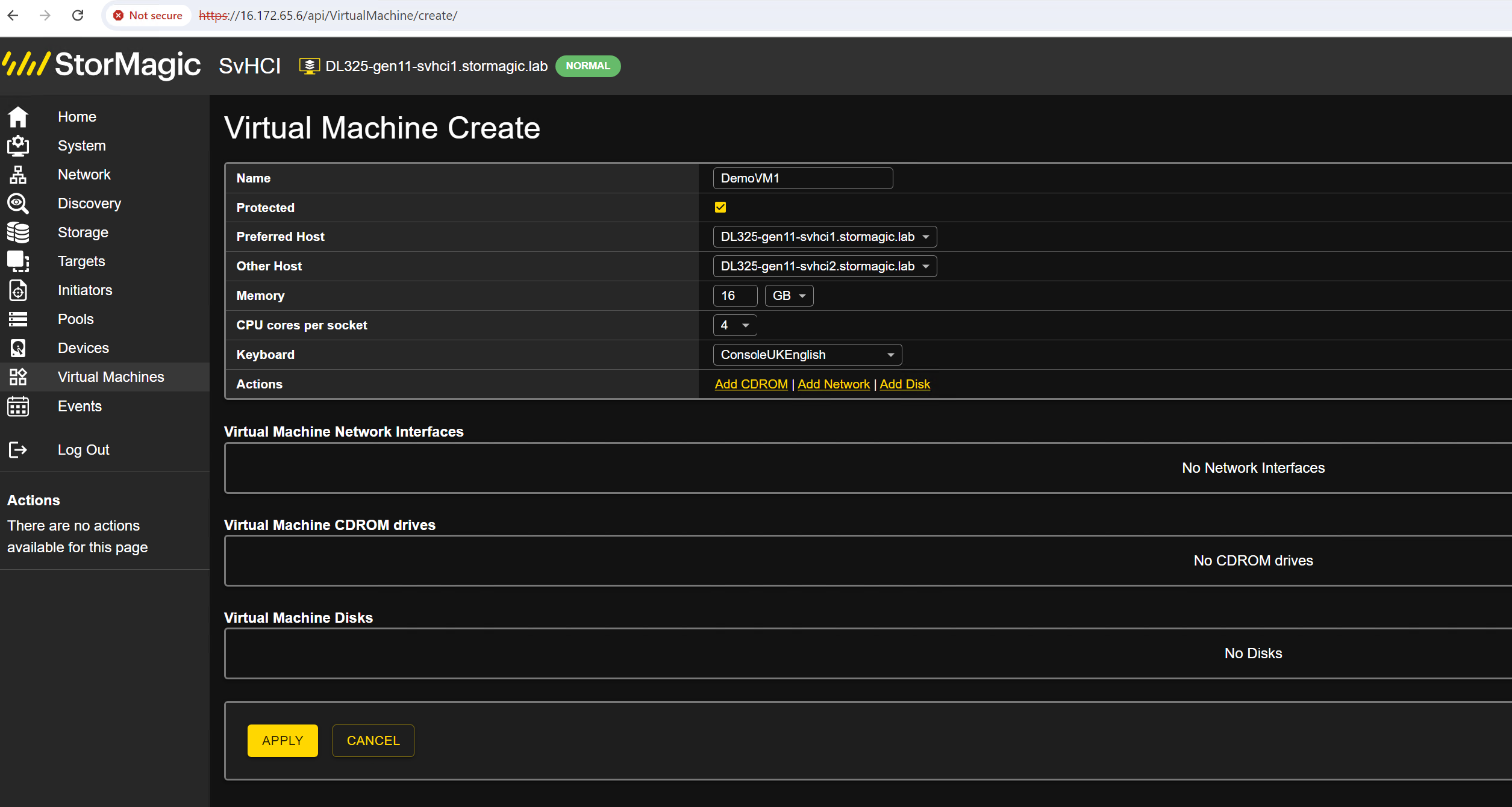Click the Pools stacked-bars icon
This screenshot has width=1512, height=807.
click(x=18, y=319)
